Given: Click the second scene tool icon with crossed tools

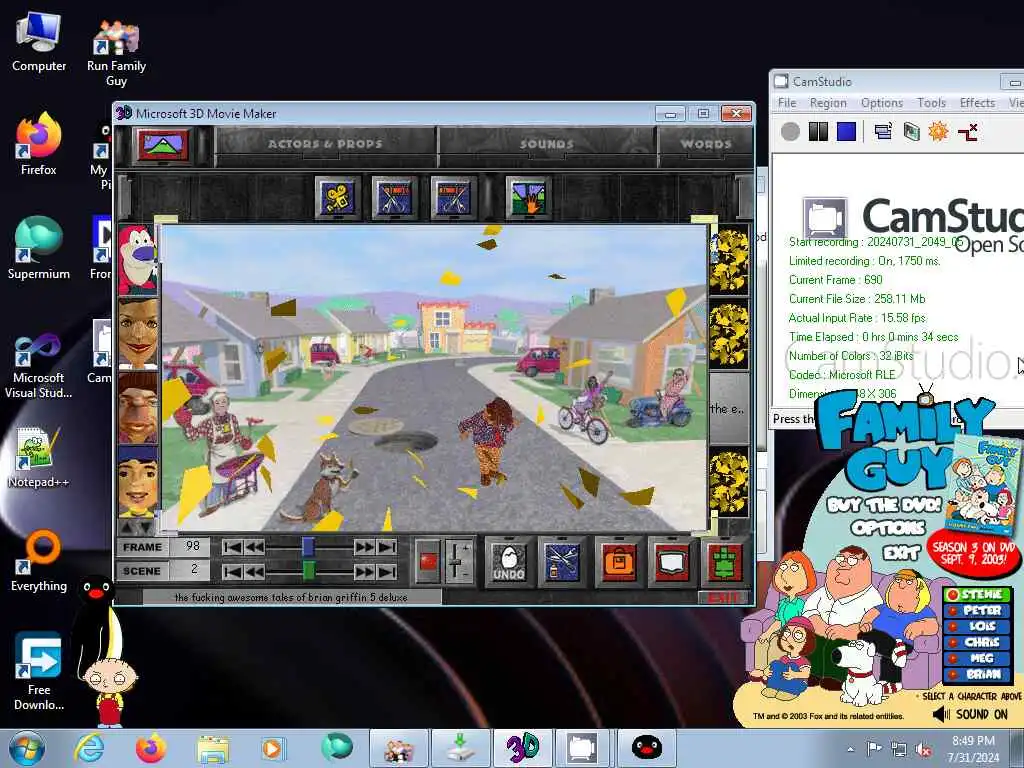Looking at the screenshot, I should 394,197.
